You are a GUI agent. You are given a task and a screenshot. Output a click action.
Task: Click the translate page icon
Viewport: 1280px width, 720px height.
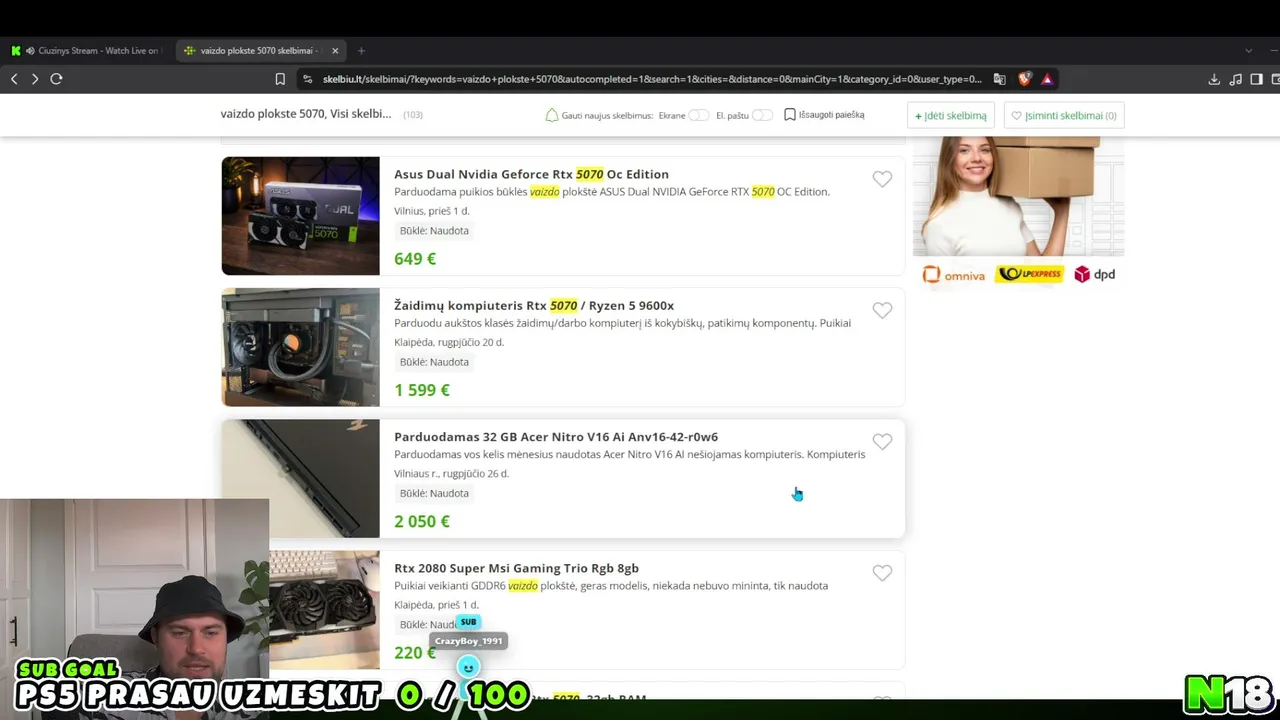coord(999,79)
